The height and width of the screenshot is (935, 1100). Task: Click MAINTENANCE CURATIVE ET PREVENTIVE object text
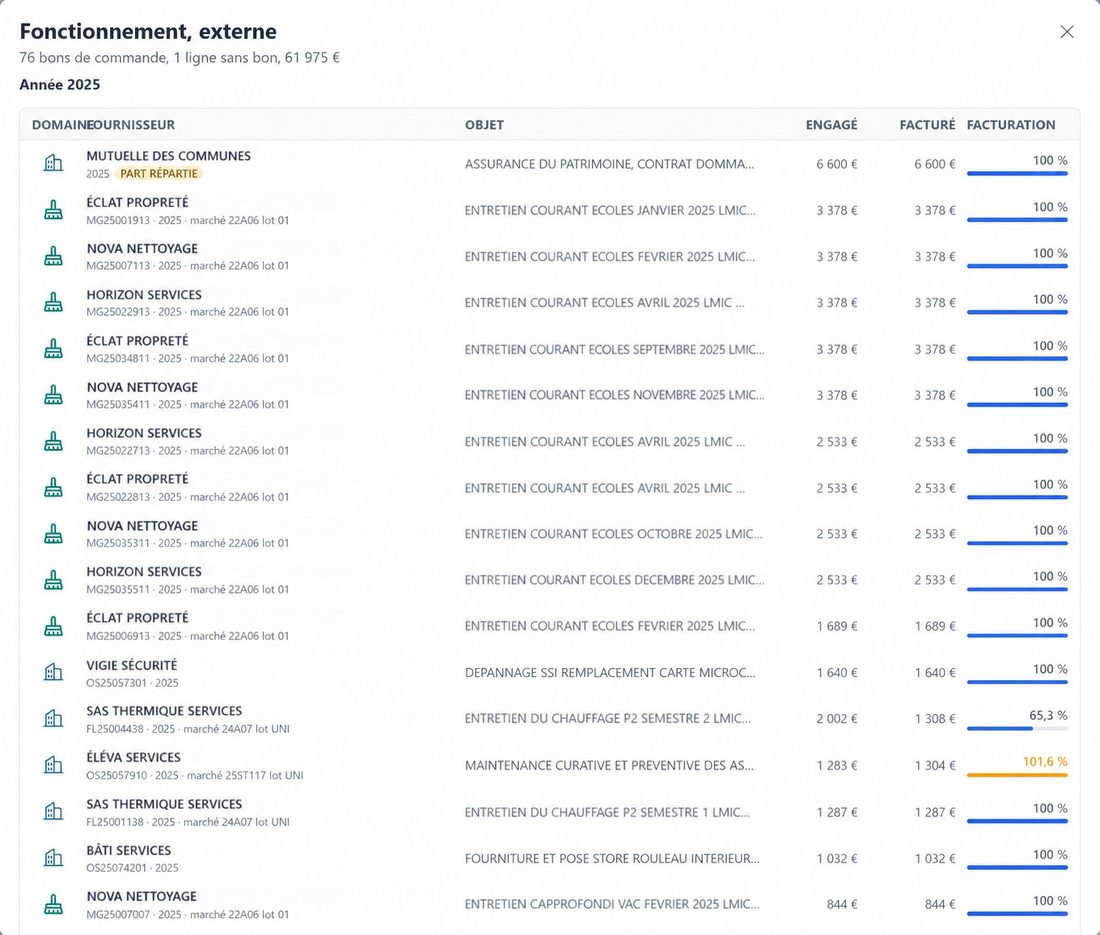tap(609, 765)
